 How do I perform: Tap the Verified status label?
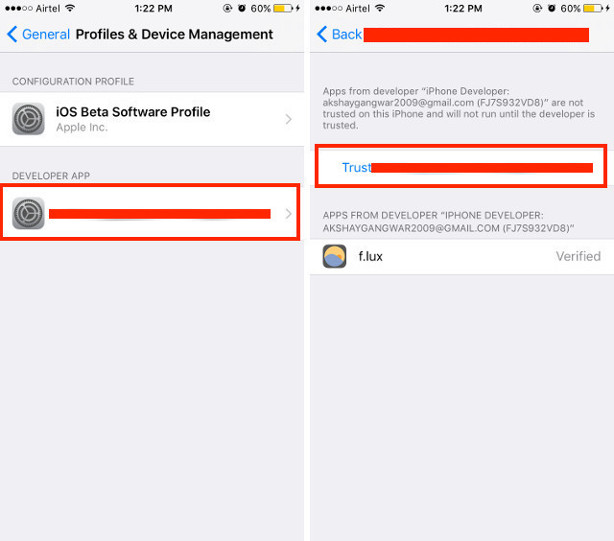coord(578,256)
